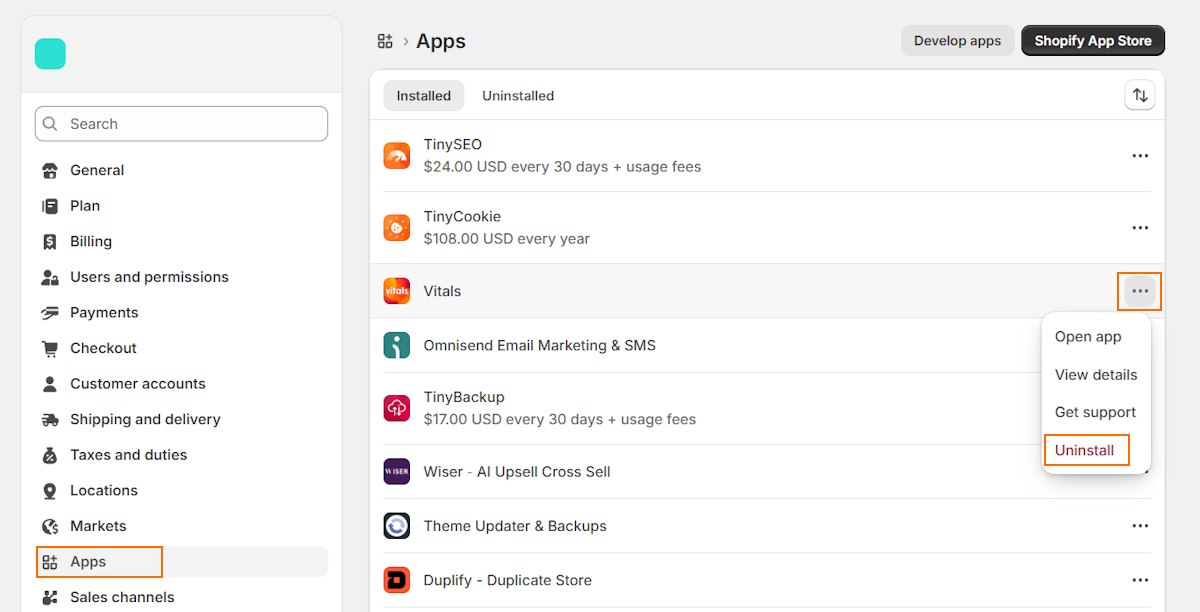The width and height of the screenshot is (1200, 612).
Task: Click the Vitals app icon
Action: click(396, 291)
